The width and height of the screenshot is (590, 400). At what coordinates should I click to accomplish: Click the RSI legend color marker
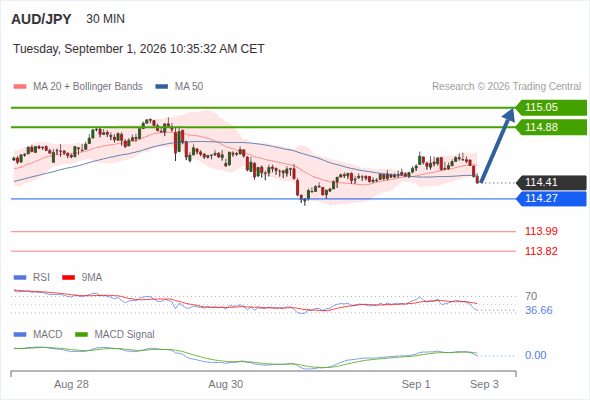pyautogui.click(x=20, y=278)
